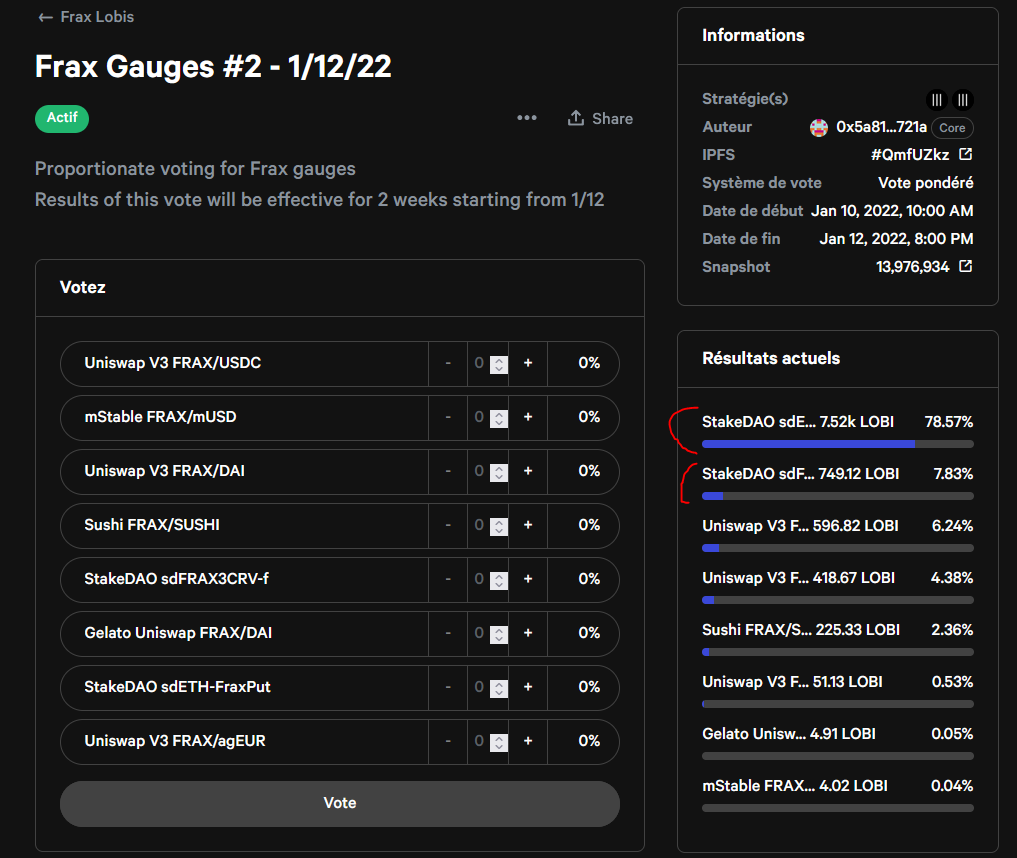This screenshot has width=1017, height=858.
Task: Click spinner arrows for mStable FRAX/mUSD
Action: (x=499, y=418)
